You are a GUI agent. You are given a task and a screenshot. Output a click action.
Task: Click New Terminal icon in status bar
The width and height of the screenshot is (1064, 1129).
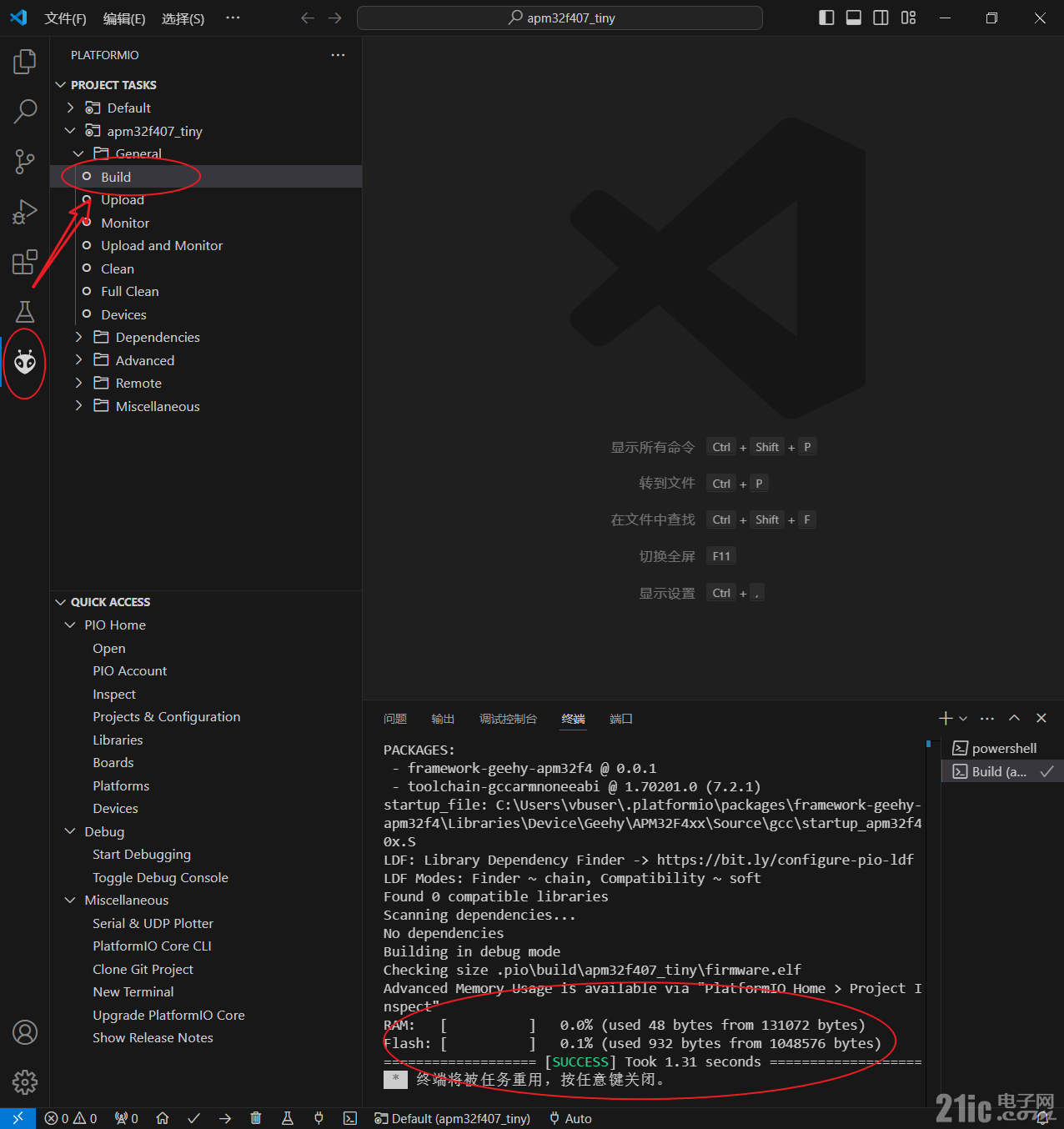point(350,1118)
